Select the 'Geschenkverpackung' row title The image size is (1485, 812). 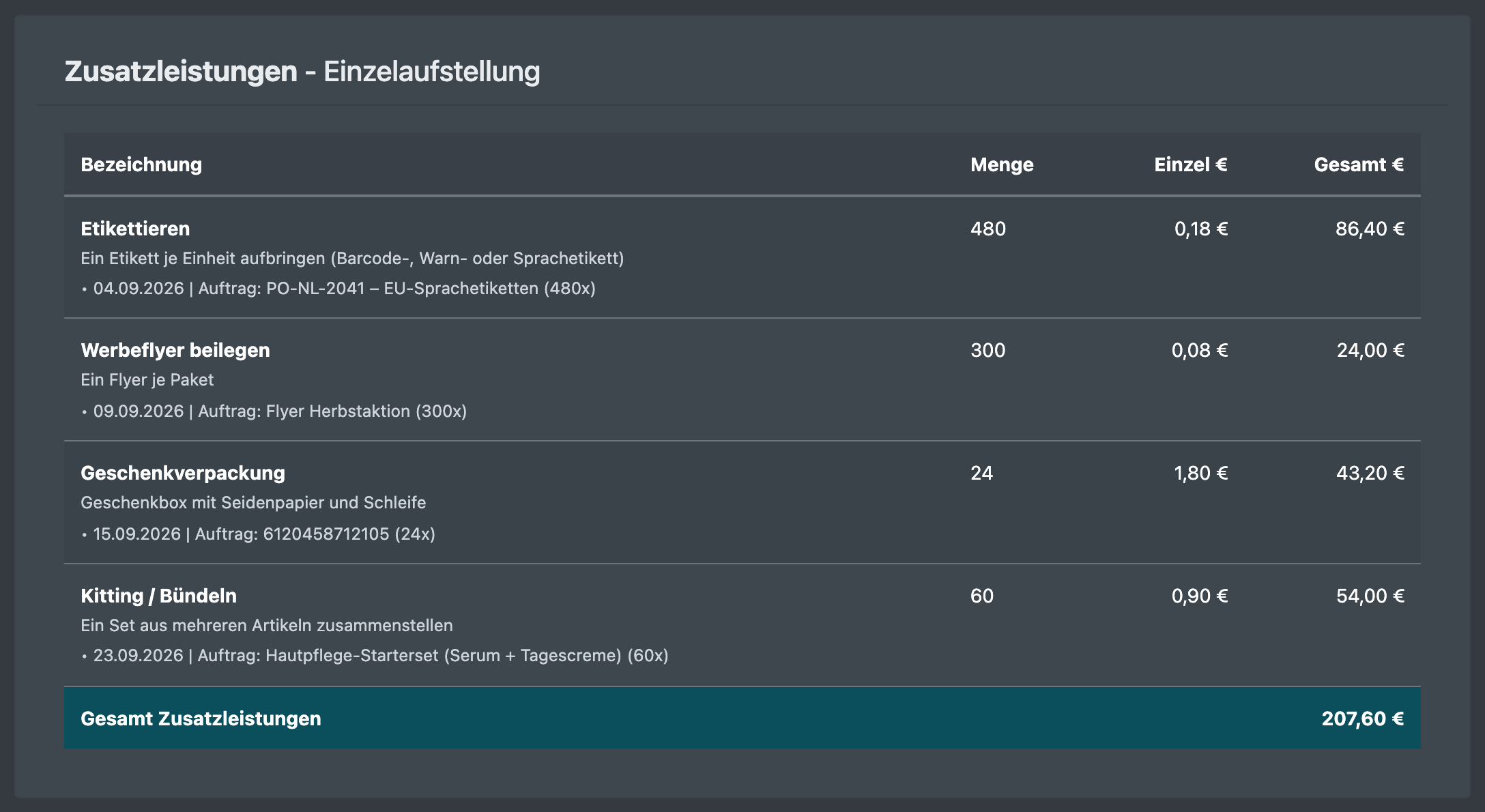coord(183,473)
